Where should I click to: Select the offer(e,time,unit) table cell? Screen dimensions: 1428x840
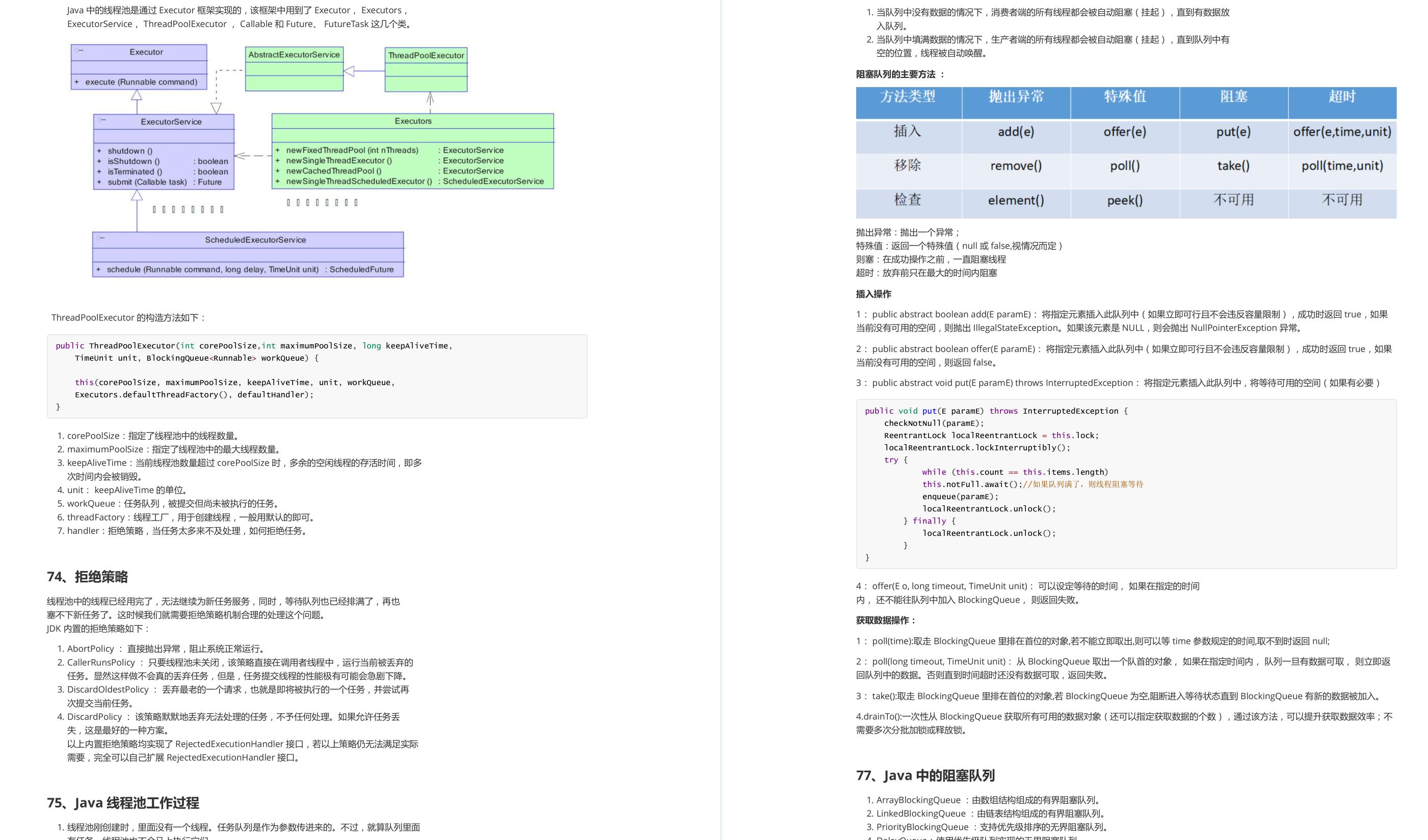(1342, 132)
